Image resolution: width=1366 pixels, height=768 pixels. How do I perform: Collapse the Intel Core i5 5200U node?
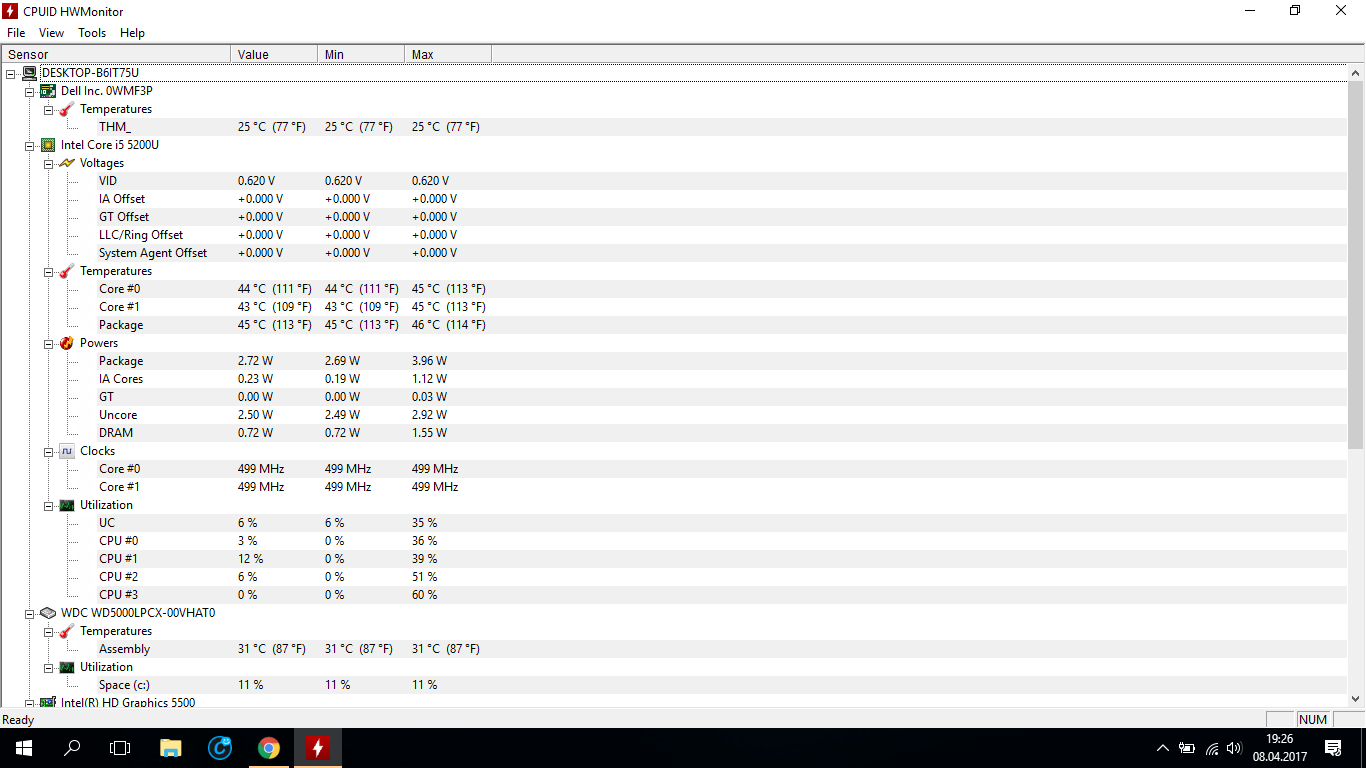(x=29, y=145)
